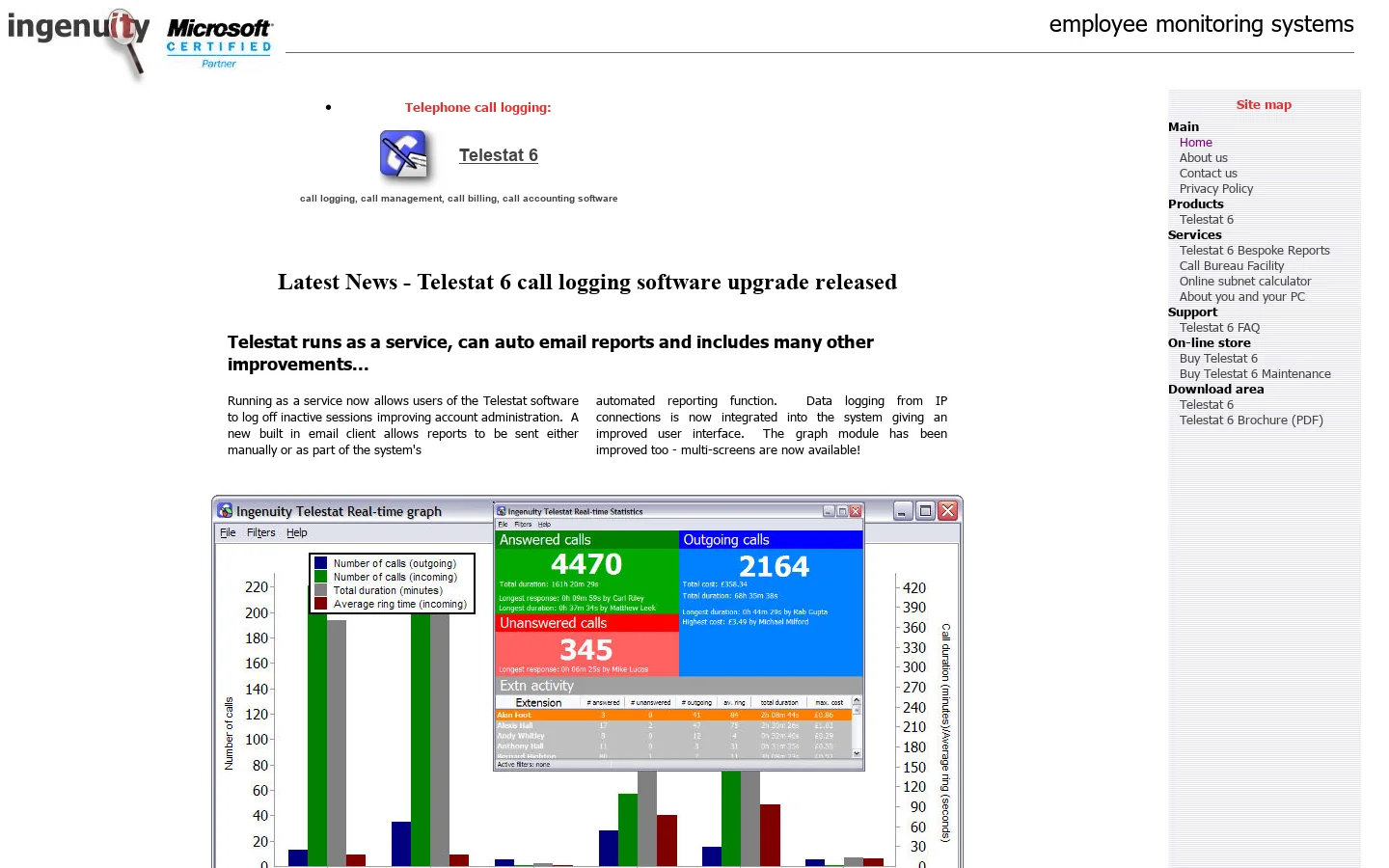Open the underlined Telestat 6 product heading link
The image size is (1389, 868).
(x=498, y=155)
